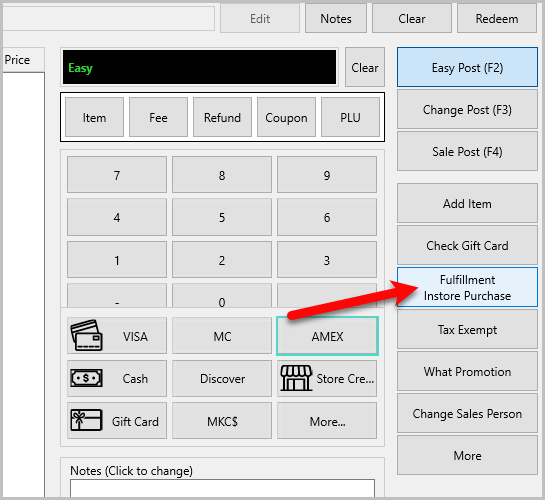545x500 pixels.
Task: Click the Edit button at top
Action: coord(260,18)
